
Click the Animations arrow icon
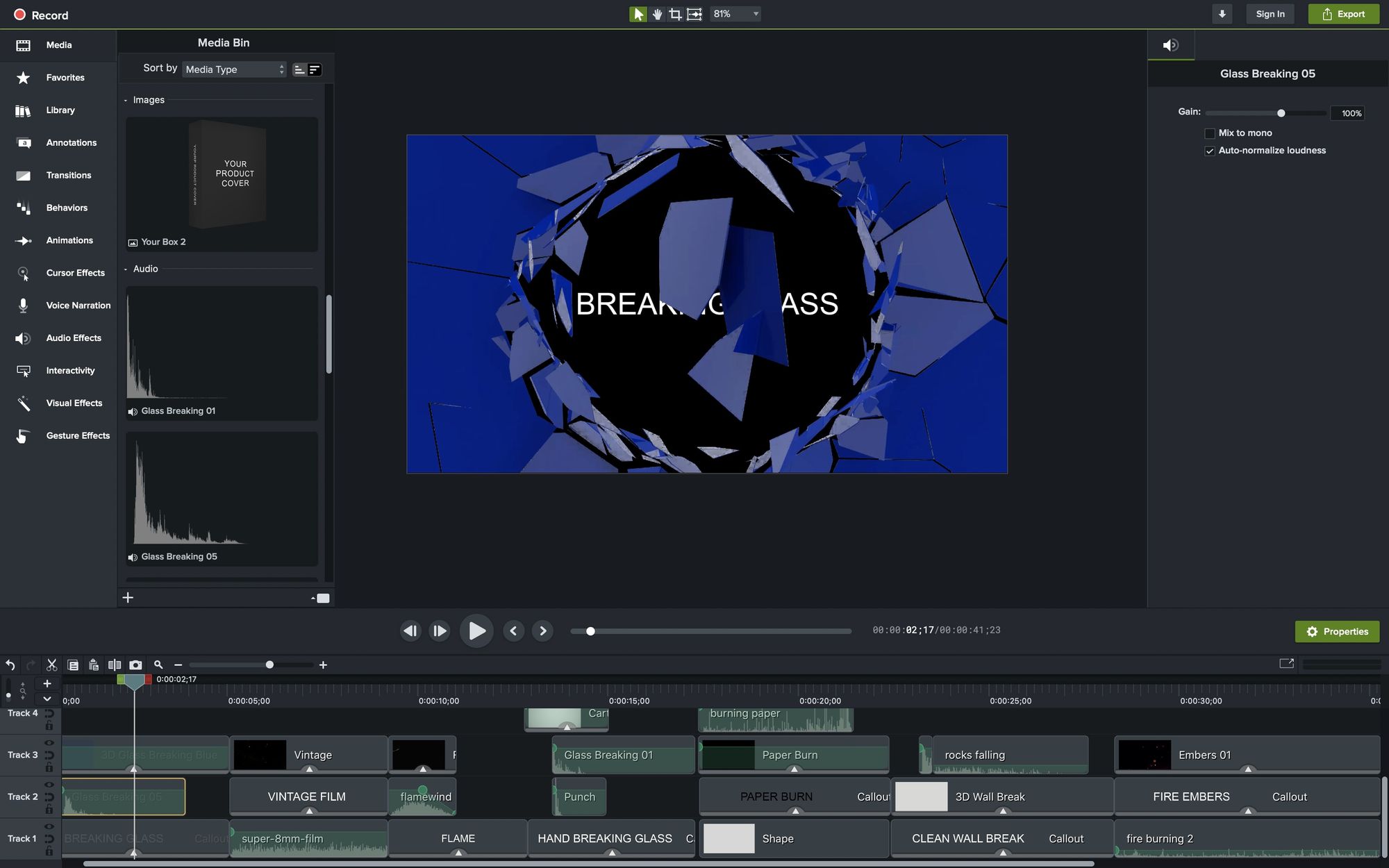pos(23,240)
